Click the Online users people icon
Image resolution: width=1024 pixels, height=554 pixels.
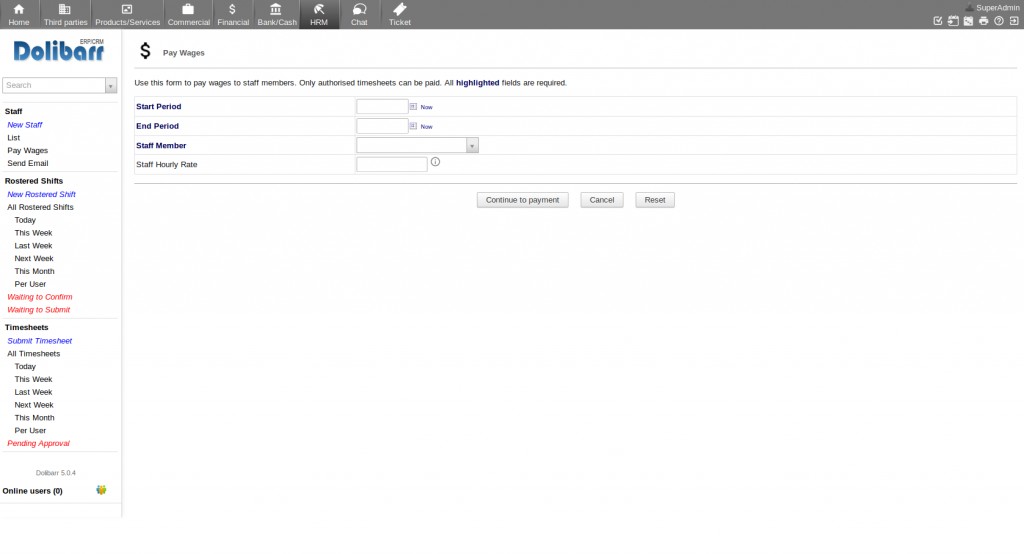[x=101, y=490]
